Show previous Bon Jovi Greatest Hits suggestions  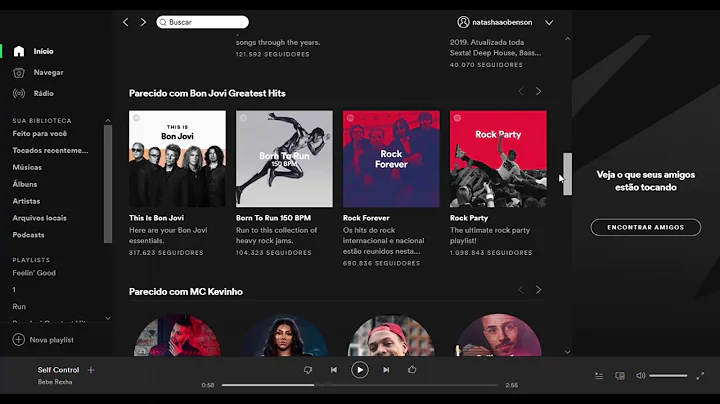[x=521, y=91]
